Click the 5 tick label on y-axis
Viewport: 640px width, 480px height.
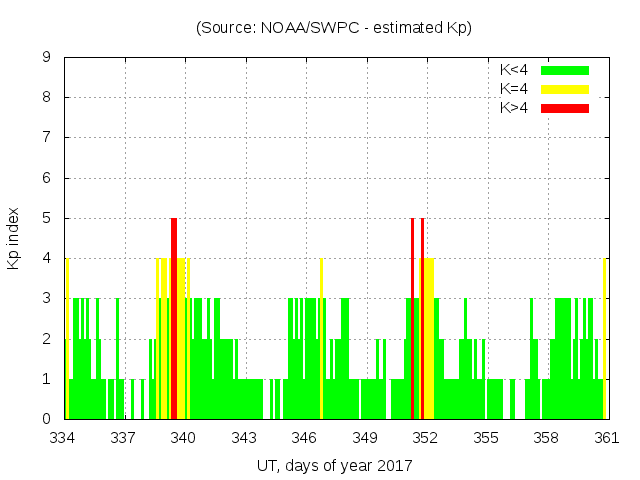point(47,218)
